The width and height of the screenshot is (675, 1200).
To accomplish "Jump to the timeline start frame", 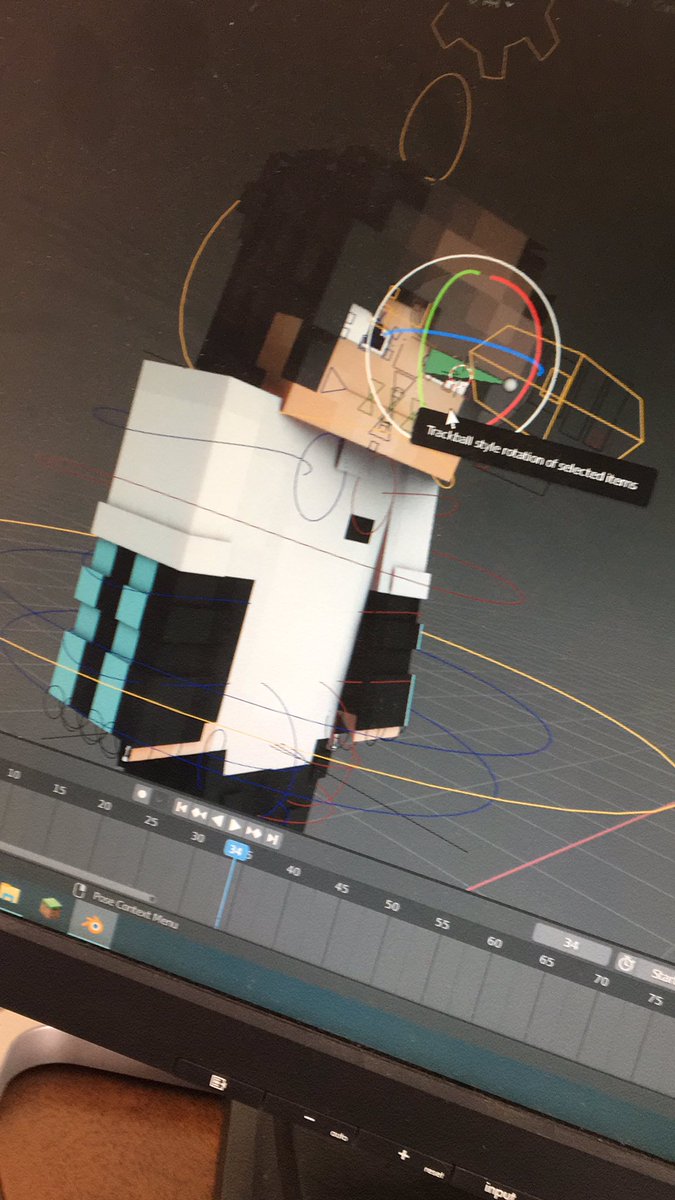I will pos(181,808).
